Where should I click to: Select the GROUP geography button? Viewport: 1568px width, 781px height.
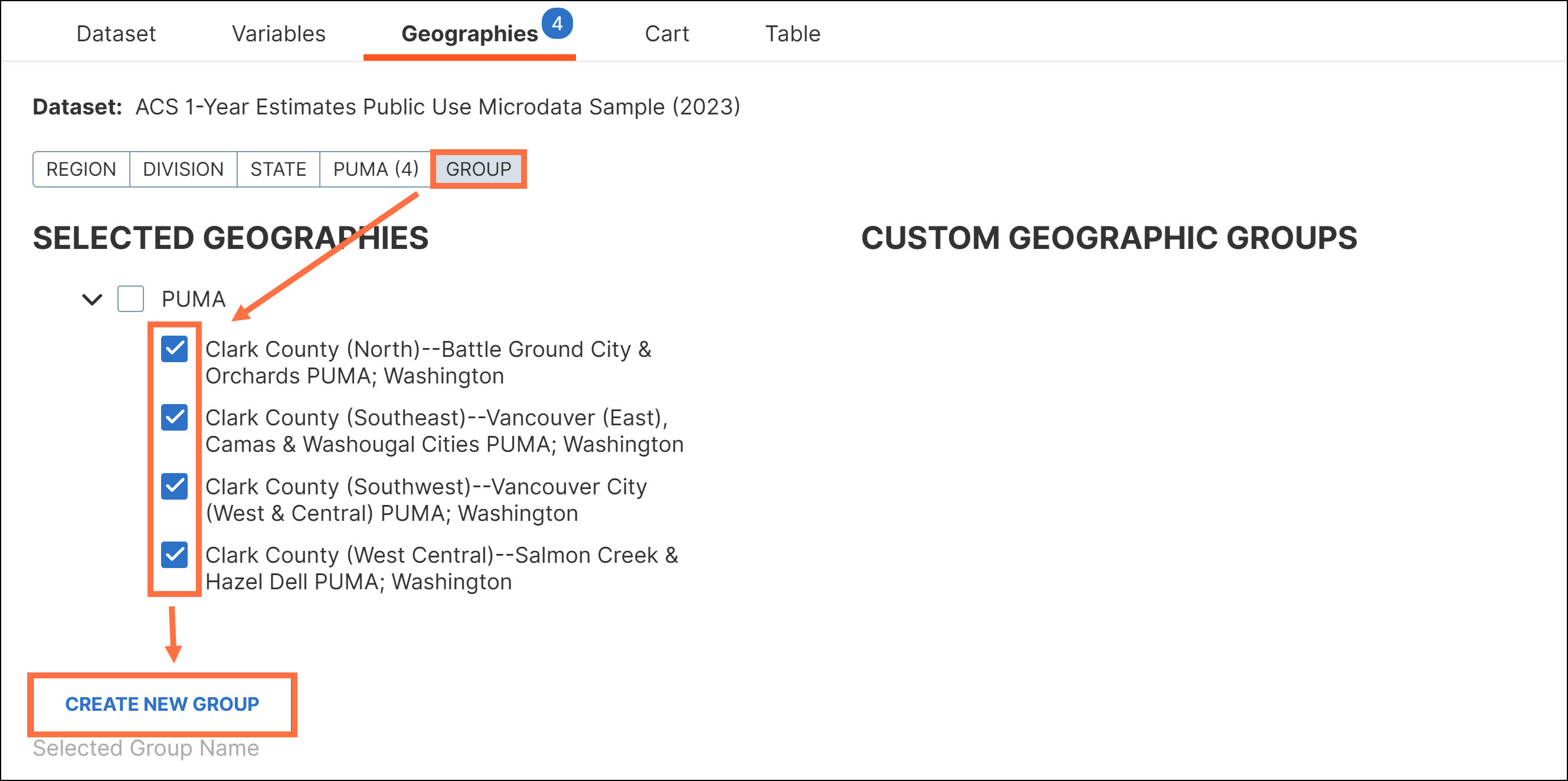pyautogui.click(x=479, y=169)
